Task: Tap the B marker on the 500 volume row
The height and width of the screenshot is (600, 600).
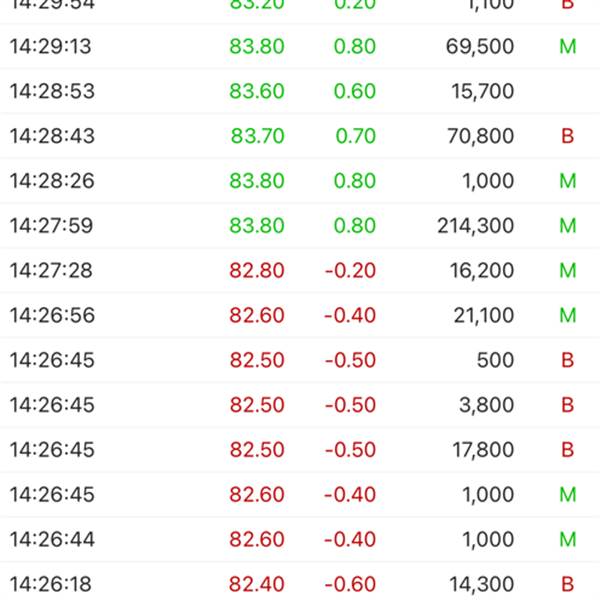Action: (x=567, y=360)
